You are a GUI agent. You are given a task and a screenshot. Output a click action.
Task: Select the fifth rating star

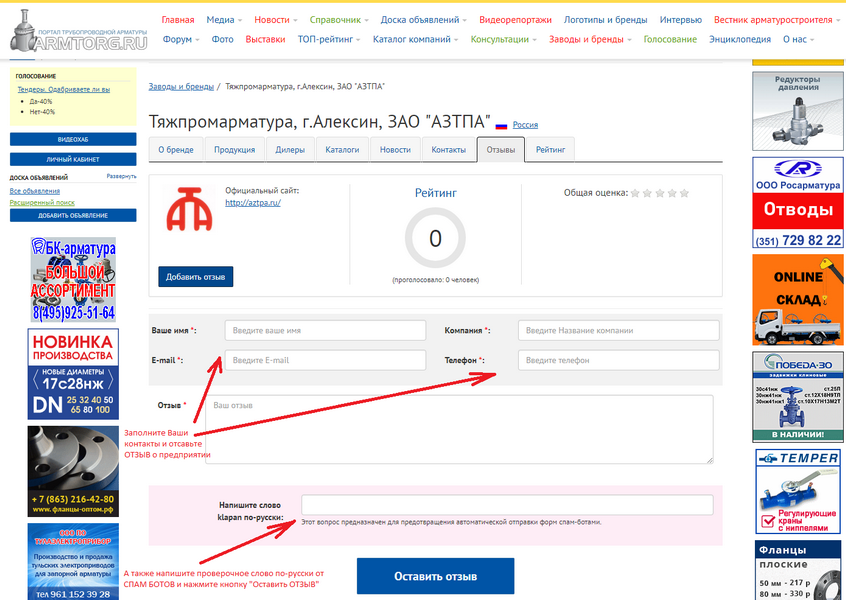click(684, 193)
